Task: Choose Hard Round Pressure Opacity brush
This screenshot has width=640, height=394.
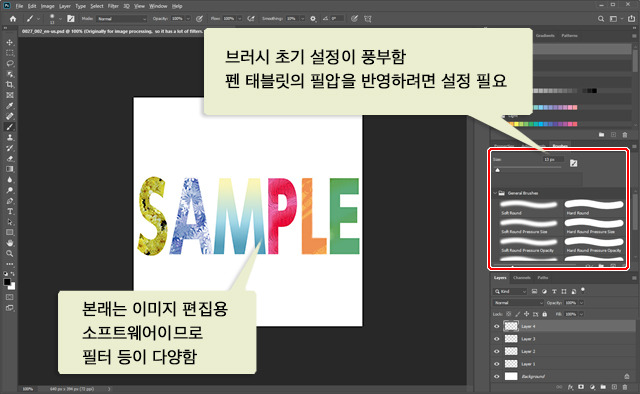Action: point(594,245)
